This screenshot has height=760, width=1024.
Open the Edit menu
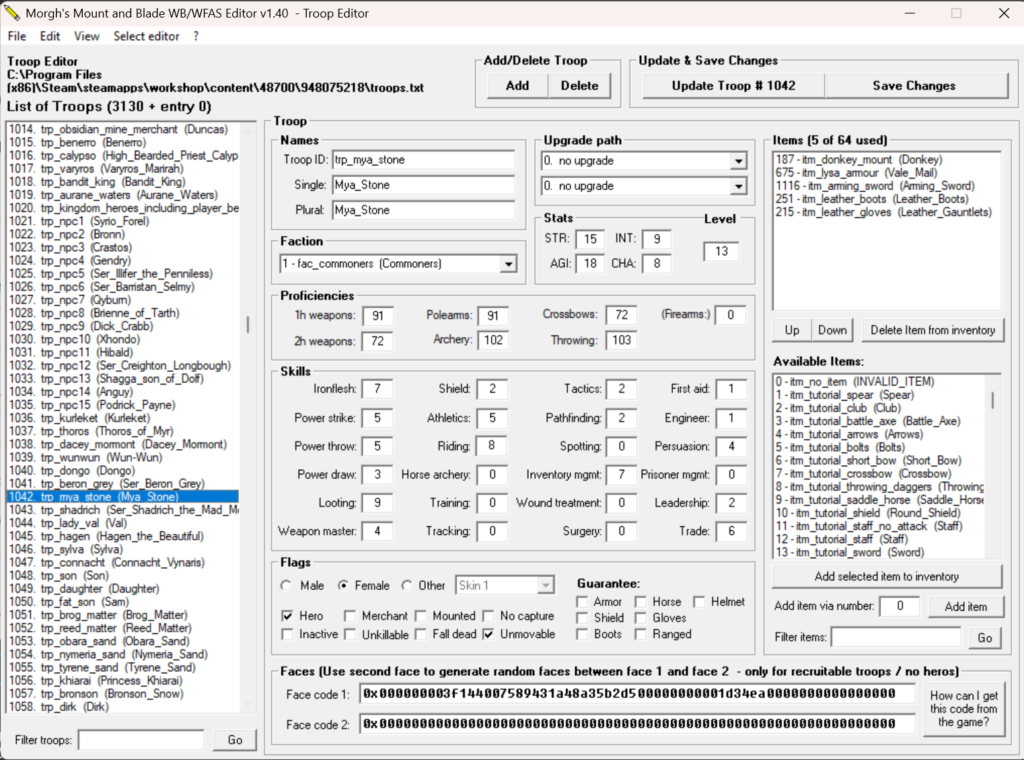point(50,37)
